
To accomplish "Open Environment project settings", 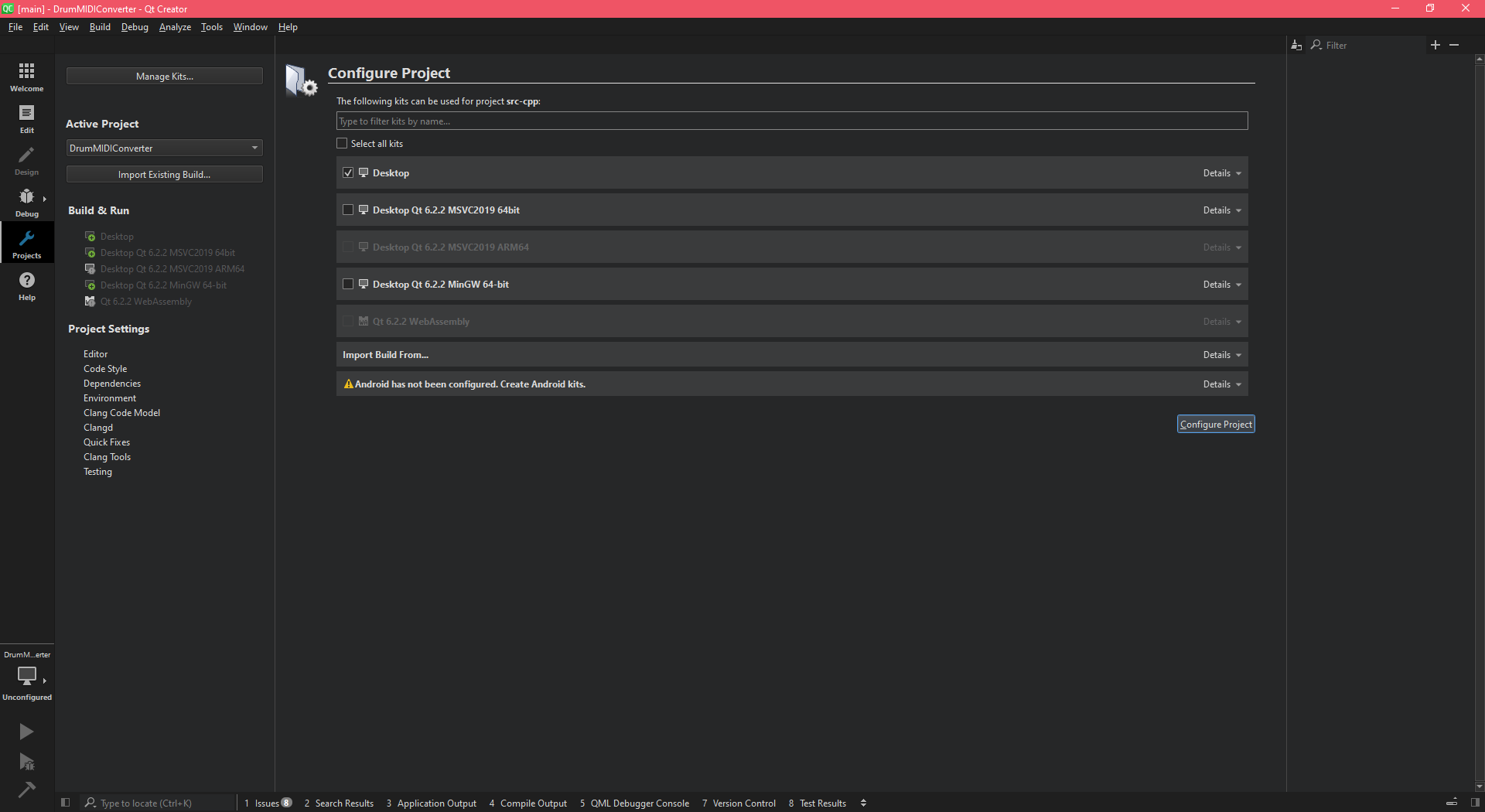I will tap(110, 398).
